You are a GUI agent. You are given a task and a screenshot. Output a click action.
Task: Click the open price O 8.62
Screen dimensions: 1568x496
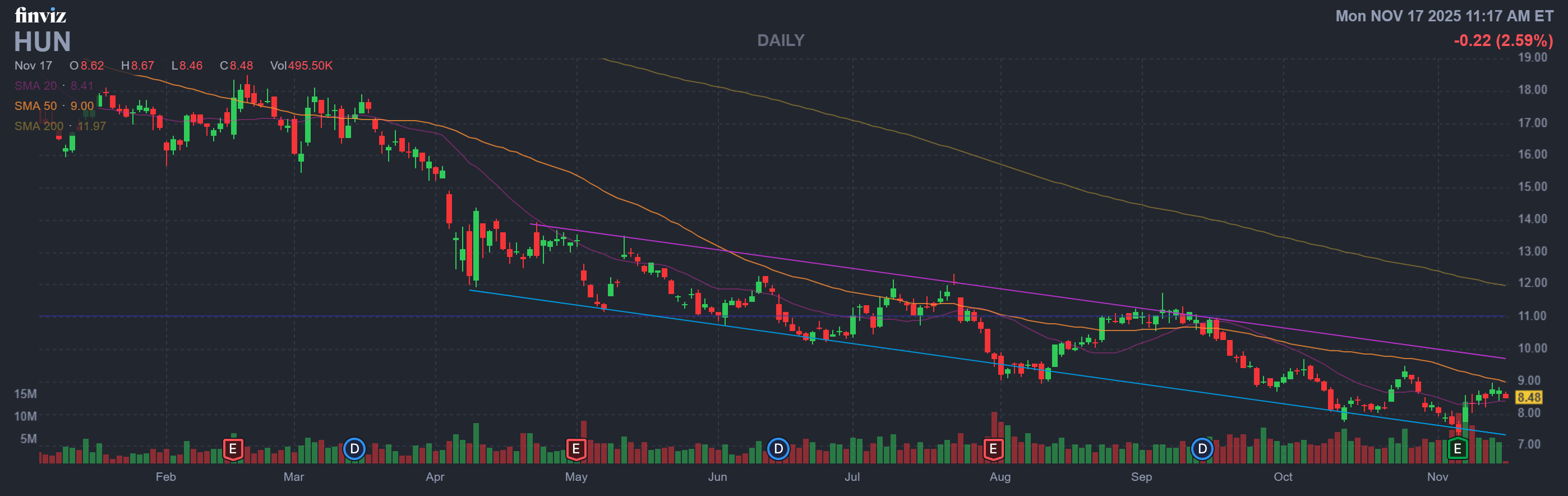86,65
